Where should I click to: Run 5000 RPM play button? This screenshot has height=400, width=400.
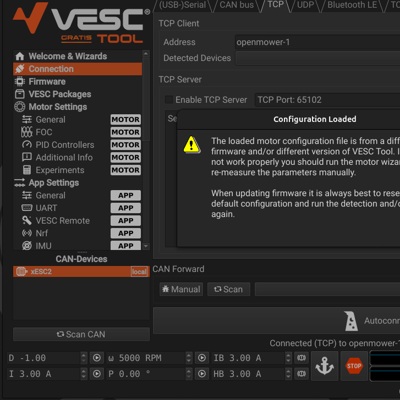pos(202,358)
